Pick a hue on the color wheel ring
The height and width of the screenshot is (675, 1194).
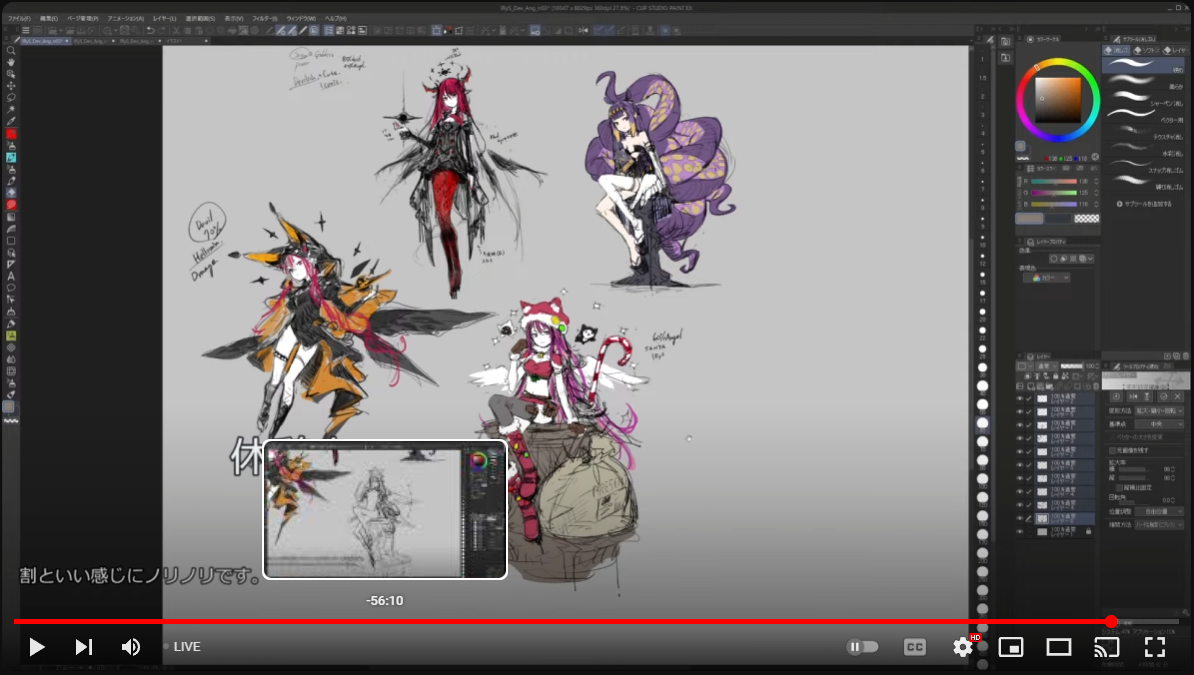tap(1058, 62)
